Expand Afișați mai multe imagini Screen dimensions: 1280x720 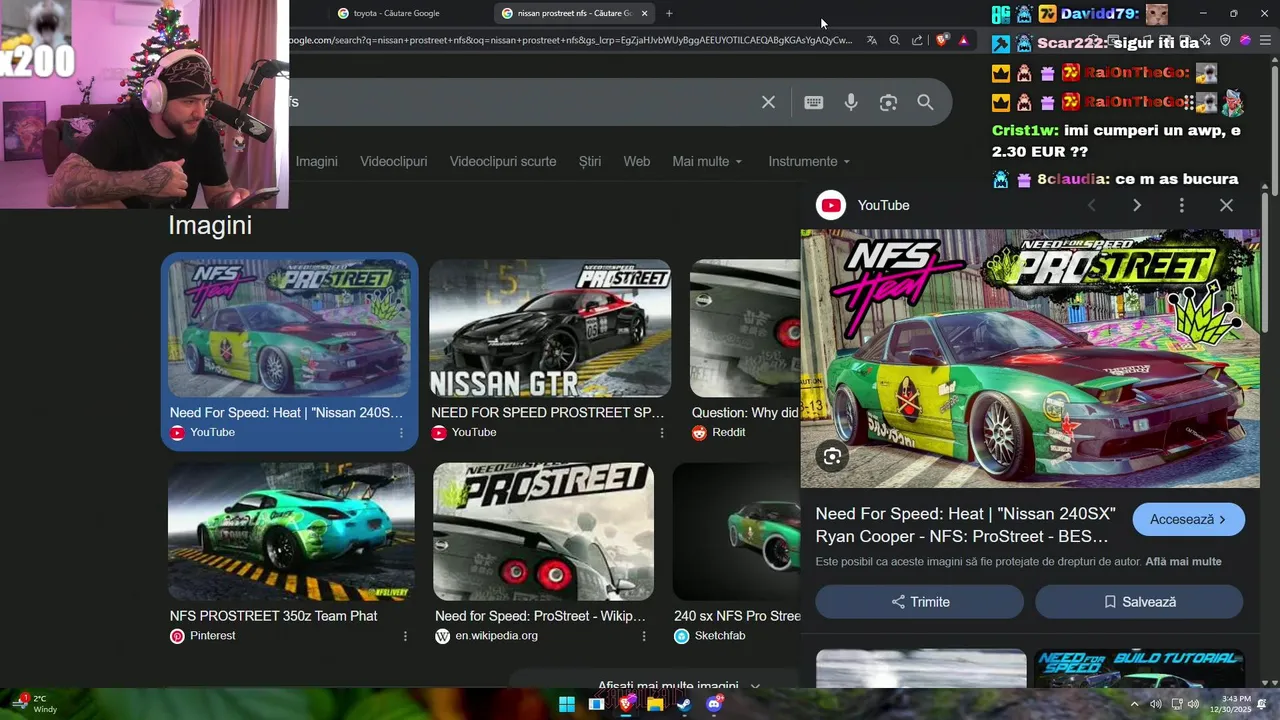(x=679, y=684)
